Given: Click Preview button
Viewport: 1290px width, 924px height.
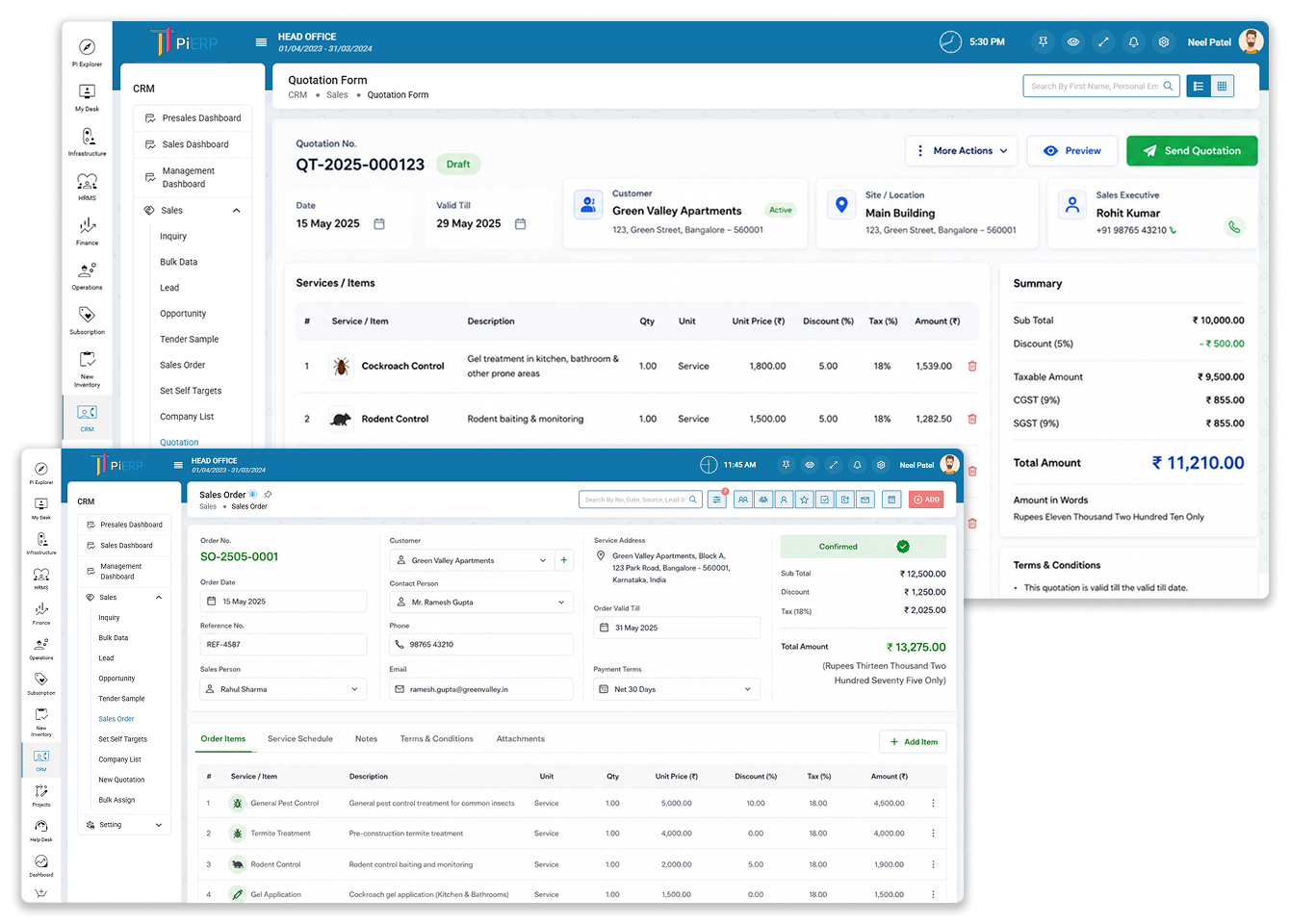Looking at the screenshot, I should click(x=1072, y=151).
